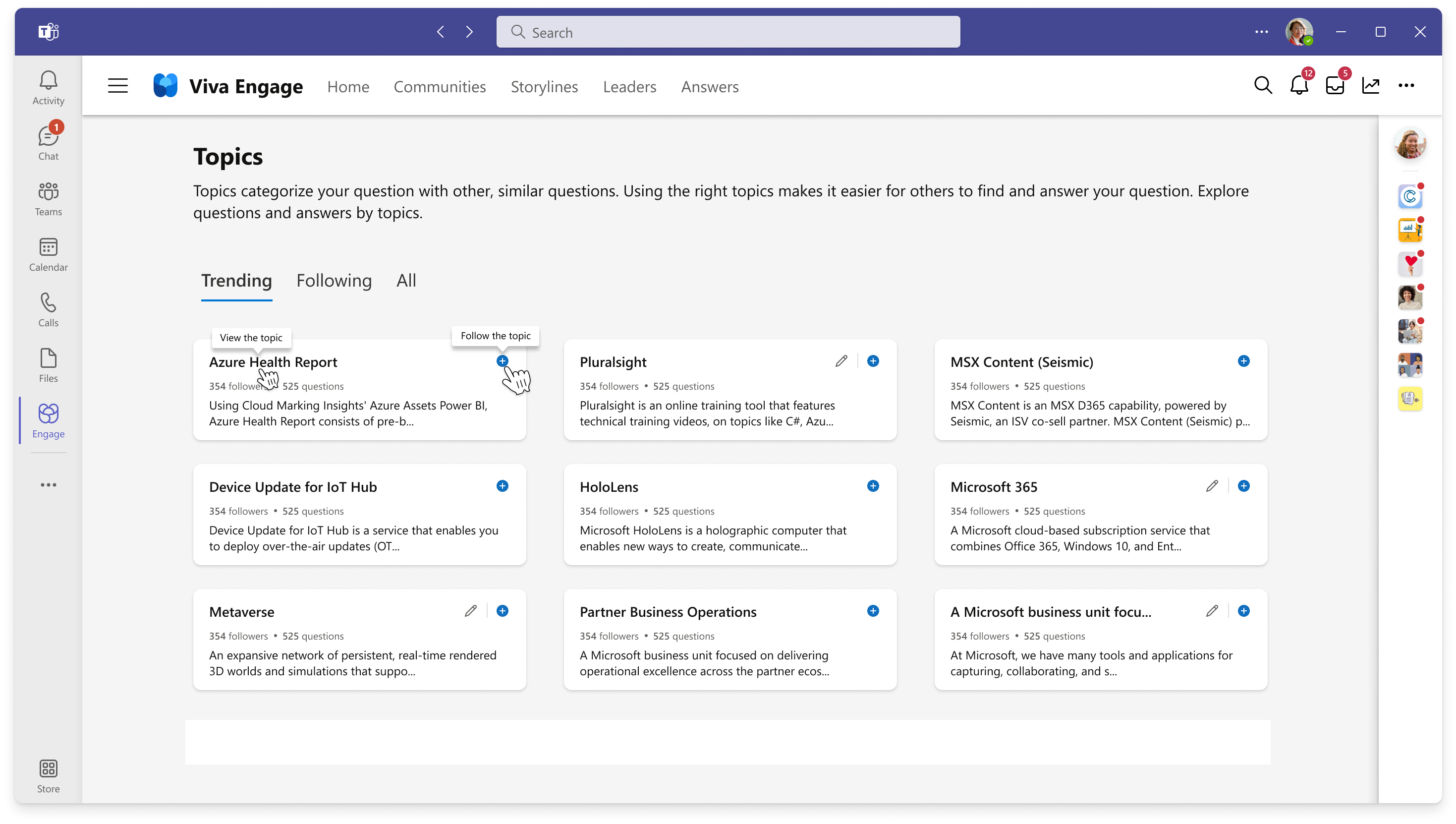Image resolution: width=1456 pixels, height=824 pixels.
Task: Switch to the All tab
Action: tap(405, 280)
